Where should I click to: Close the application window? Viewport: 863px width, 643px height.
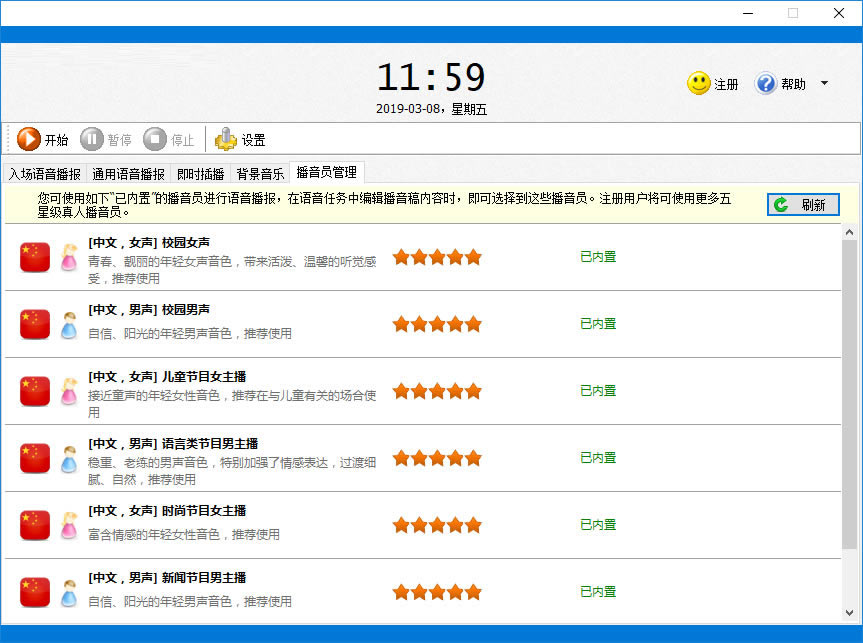839,13
